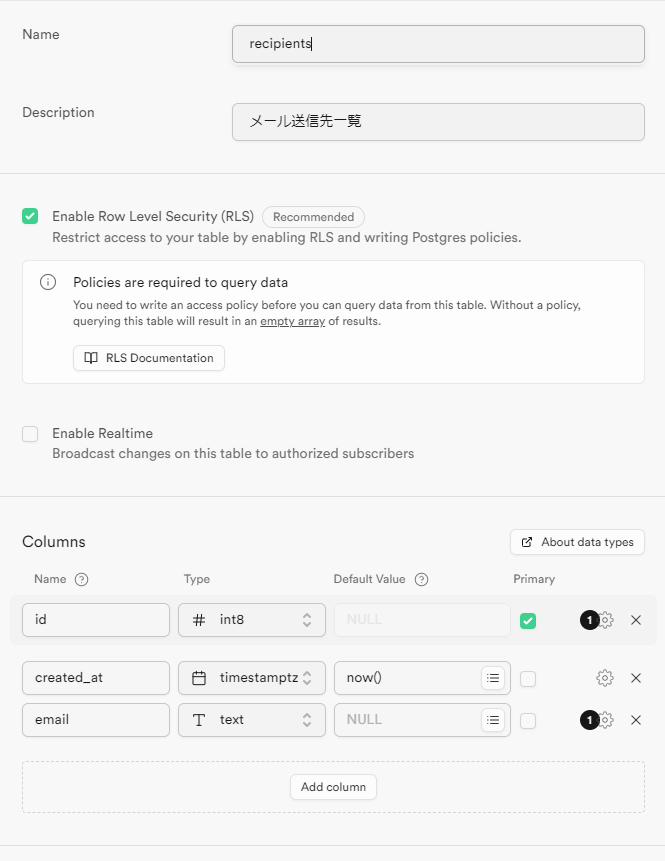Viewport: 665px width, 861px height.
Task: Remove the created_at column with X
Action: pos(636,678)
